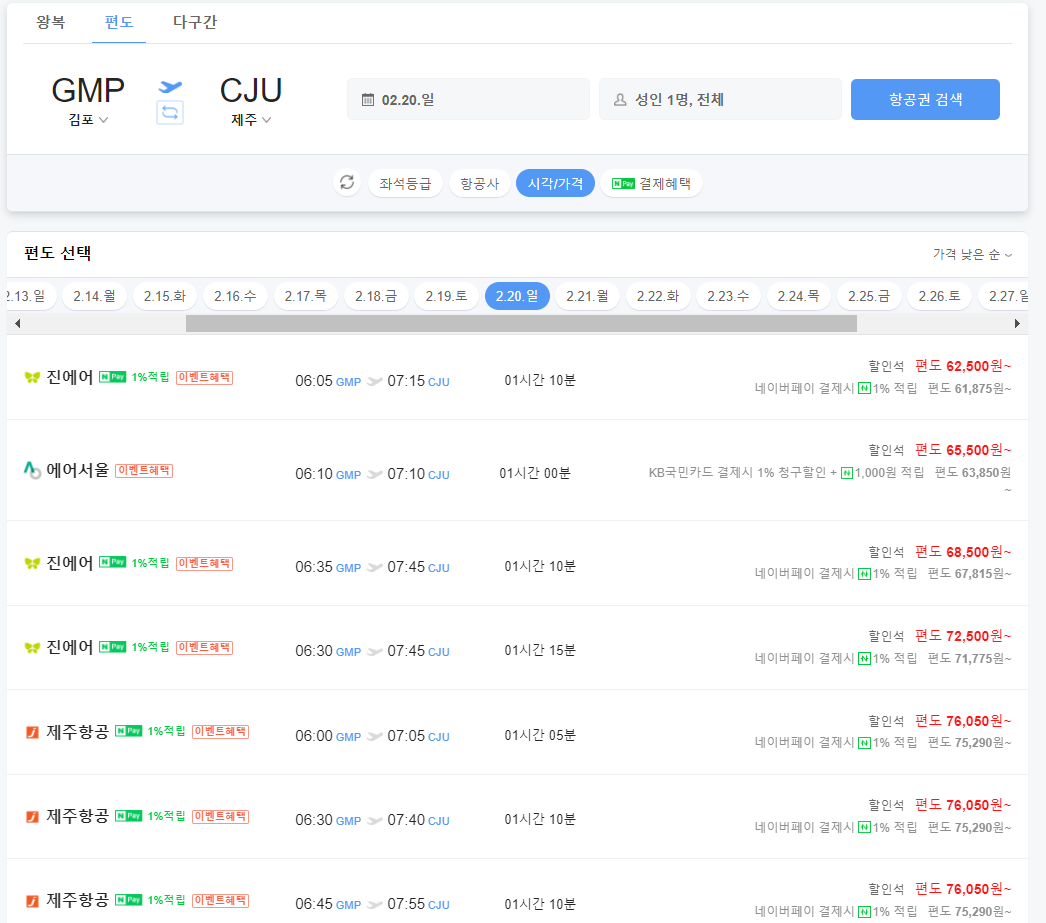
Task: Click 편도 선택 heading
Action: click(x=58, y=253)
